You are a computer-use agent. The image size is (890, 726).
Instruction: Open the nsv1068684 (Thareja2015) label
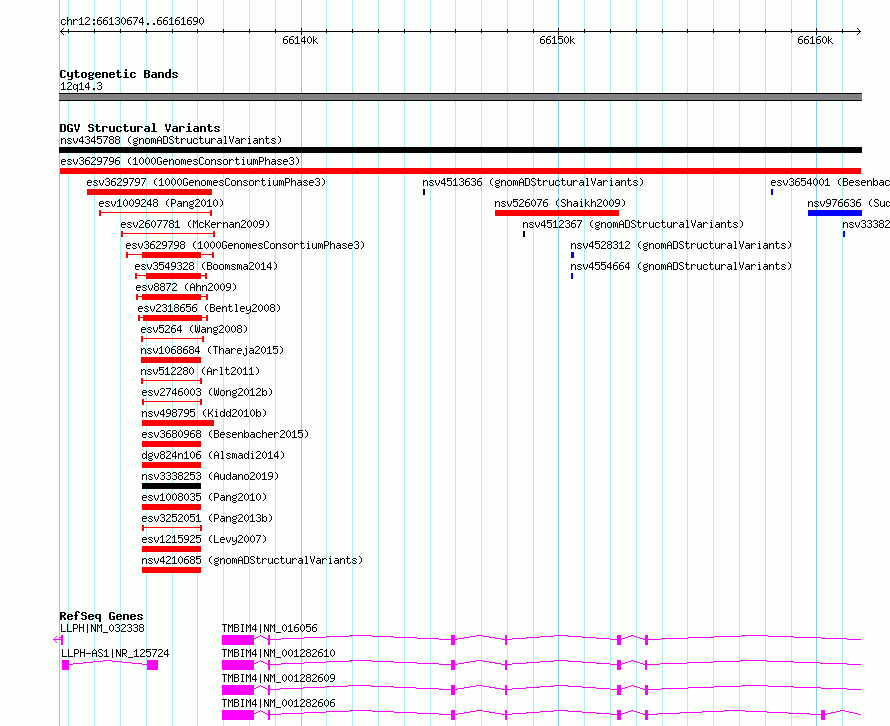(212, 350)
